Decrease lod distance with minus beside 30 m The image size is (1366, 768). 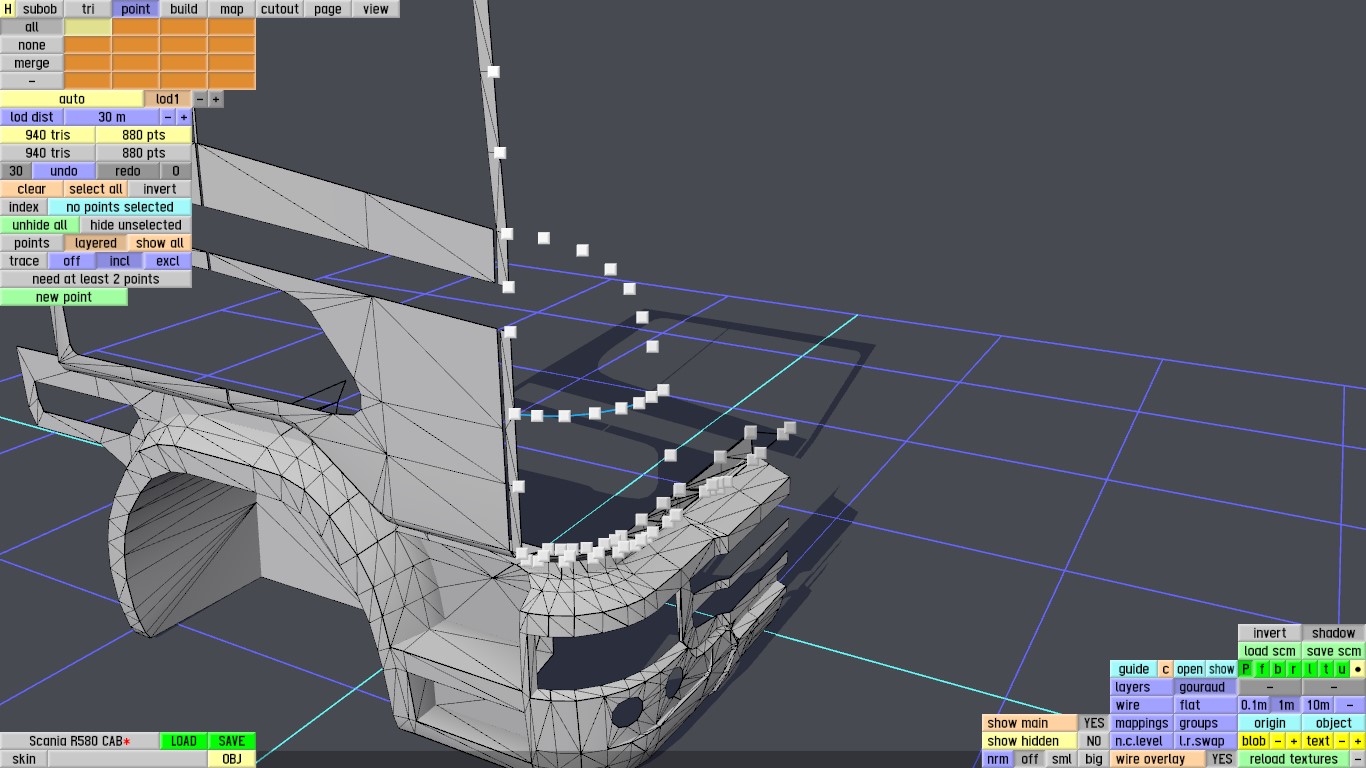coord(168,117)
